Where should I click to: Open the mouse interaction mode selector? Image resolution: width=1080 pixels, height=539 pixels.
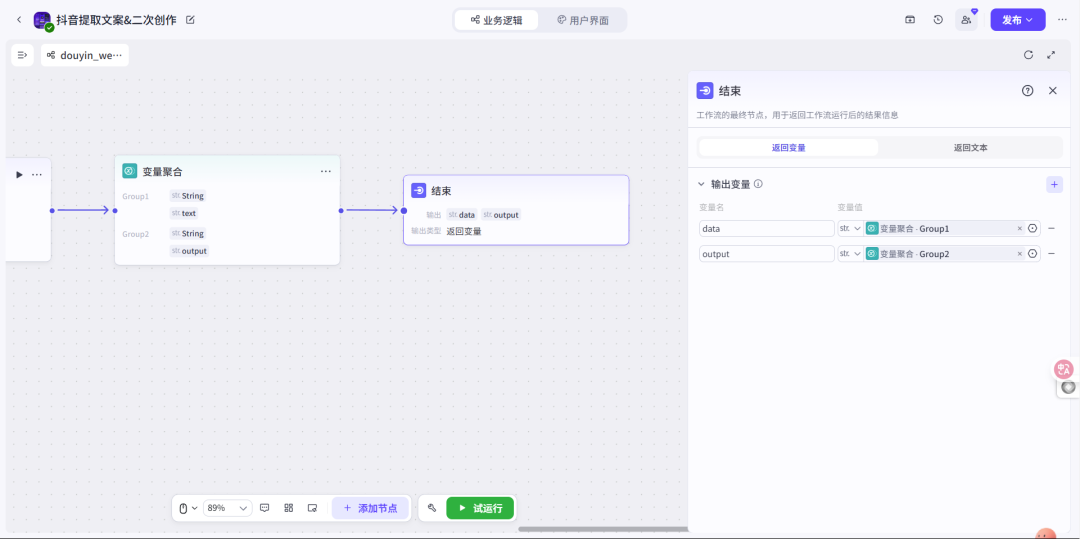click(x=188, y=508)
